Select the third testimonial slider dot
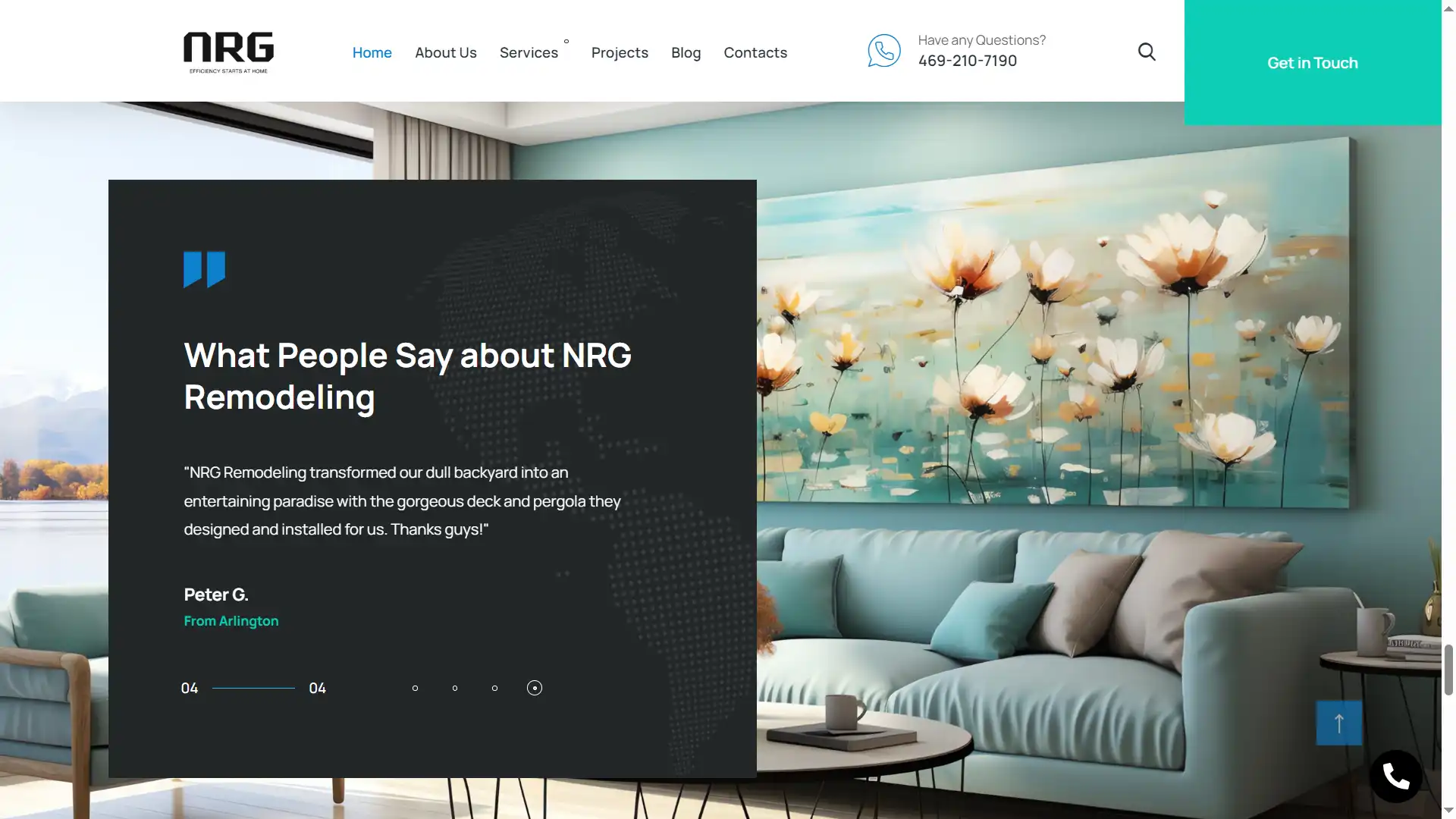 point(494,688)
